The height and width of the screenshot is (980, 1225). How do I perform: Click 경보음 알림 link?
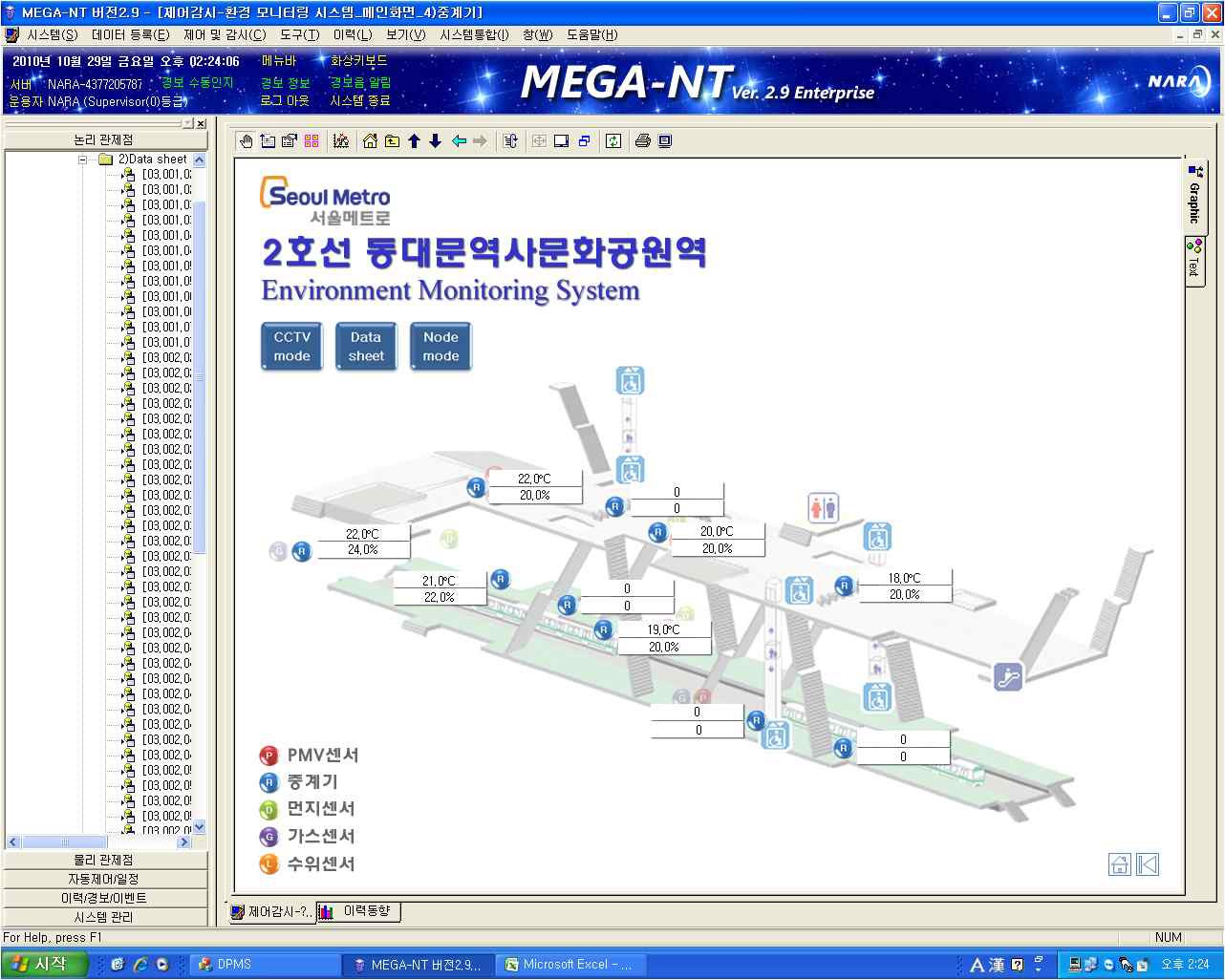pos(360,82)
